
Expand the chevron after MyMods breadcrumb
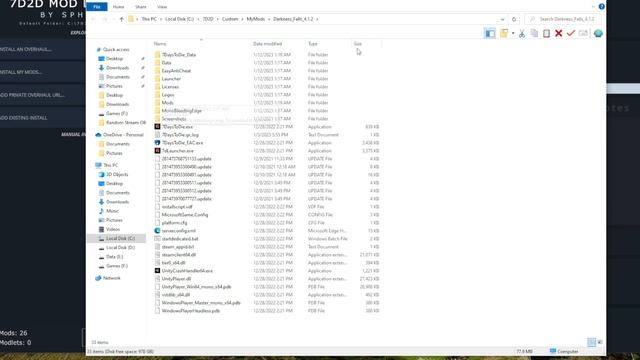(x=269, y=19)
